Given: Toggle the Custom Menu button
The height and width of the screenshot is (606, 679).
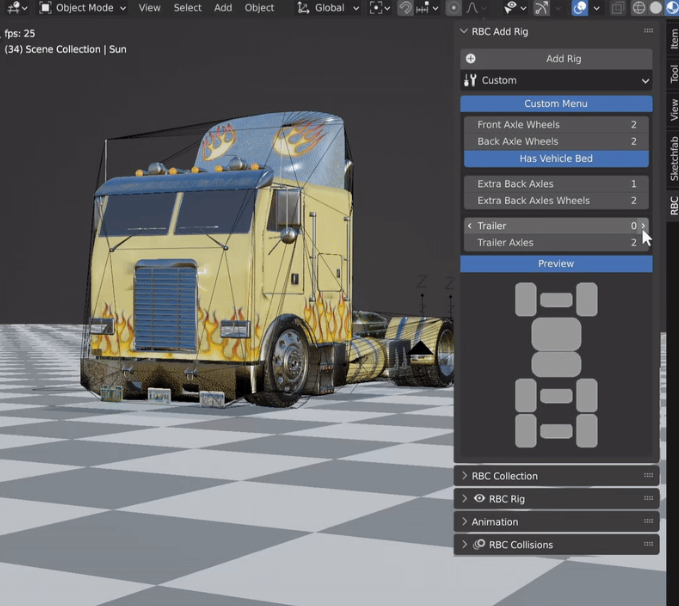Looking at the screenshot, I should pos(556,104).
